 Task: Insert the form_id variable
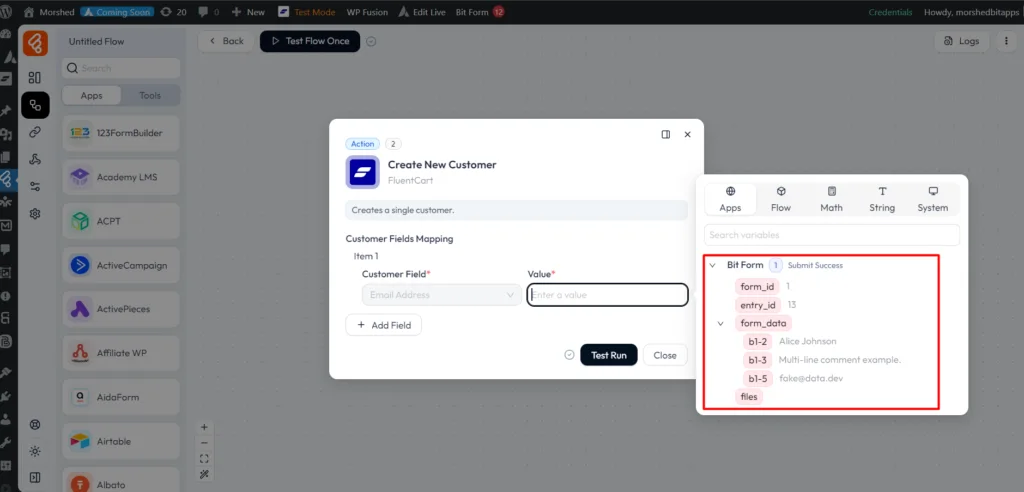point(757,286)
